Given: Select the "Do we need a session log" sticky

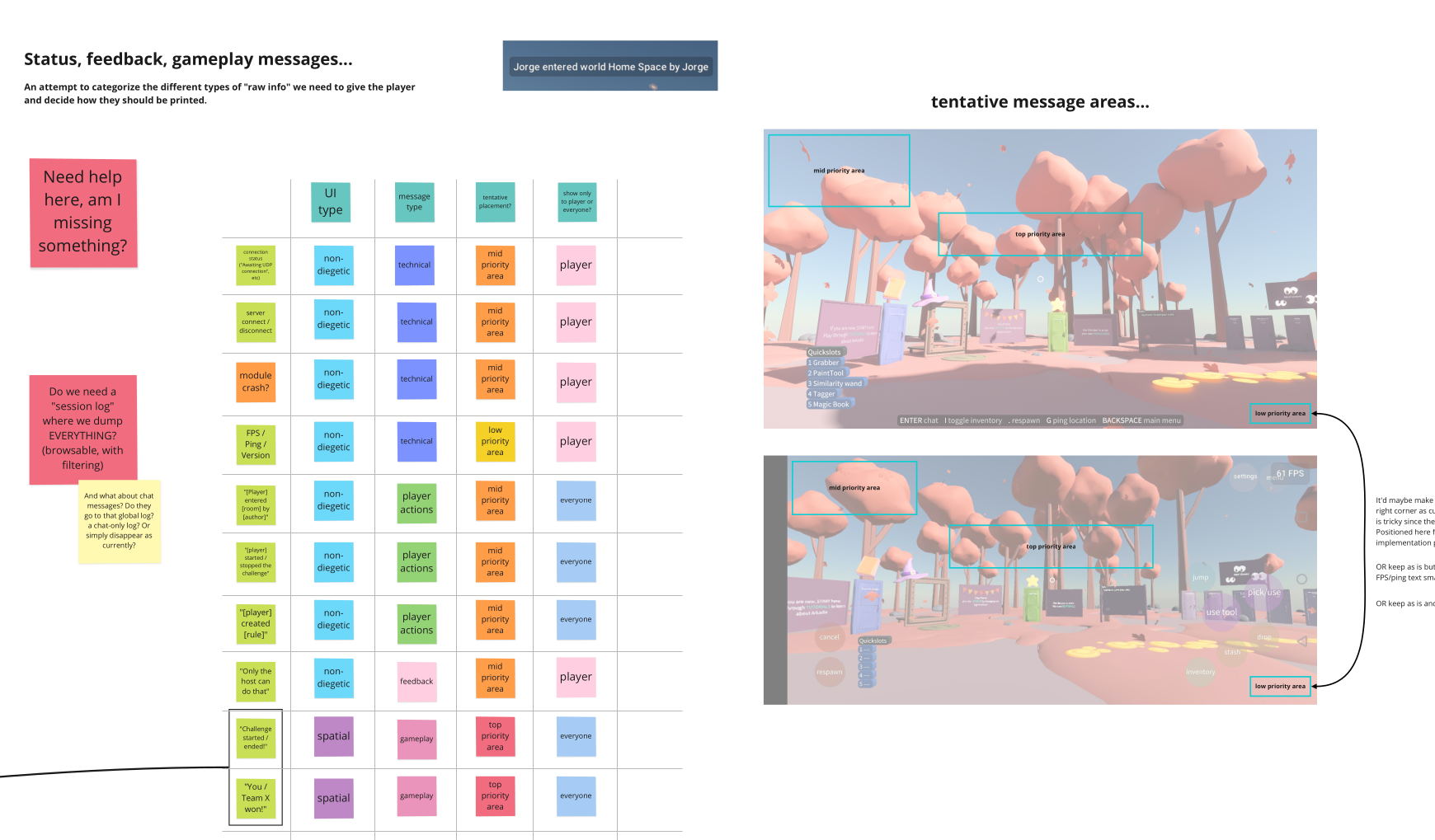Looking at the screenshot, I should pos(82,429).
